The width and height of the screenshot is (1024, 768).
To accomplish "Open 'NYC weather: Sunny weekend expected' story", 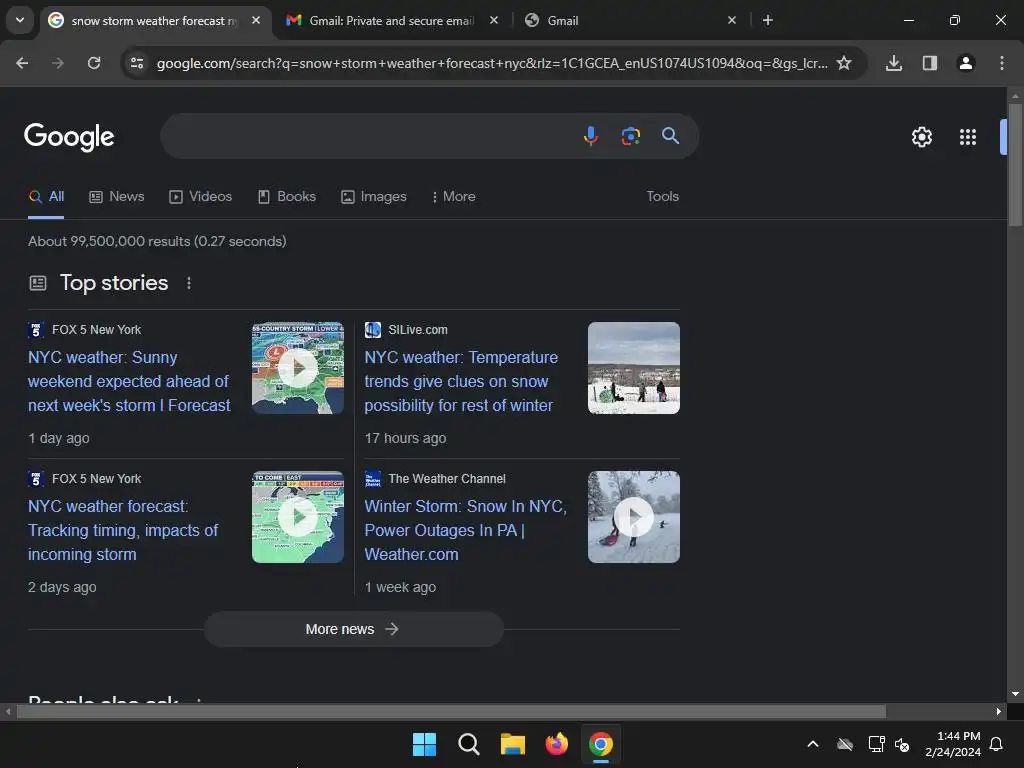I will (129, 381).
